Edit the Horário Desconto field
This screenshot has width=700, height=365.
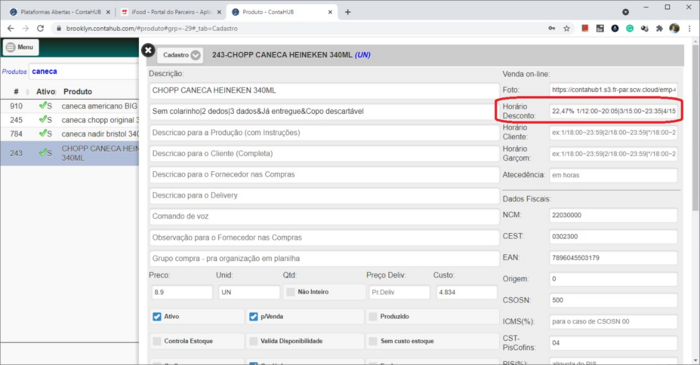point(613,111)
